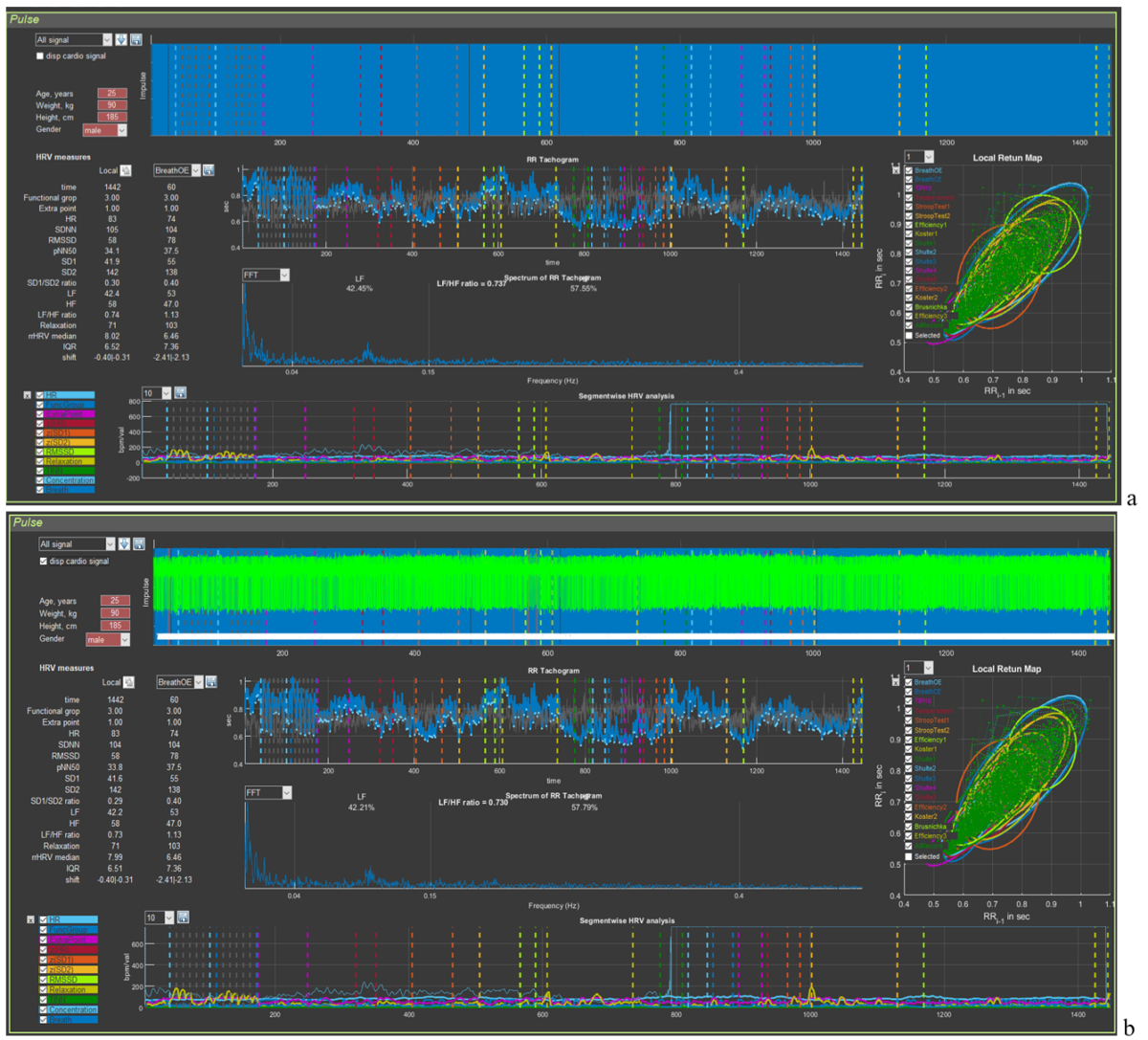The height and width of the screenshot is (1040, 1148).
Task: Click the blue download arrow icon in panel a
Action: click(x=121, y=40)
